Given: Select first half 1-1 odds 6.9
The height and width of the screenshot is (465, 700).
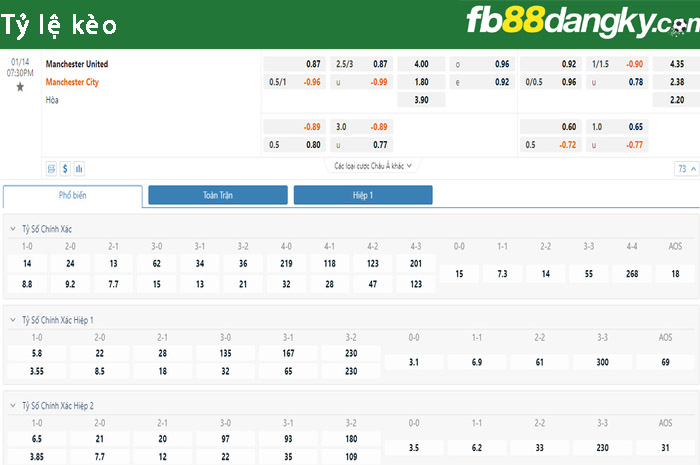Looking at the screenshot, I should (477, 362).
